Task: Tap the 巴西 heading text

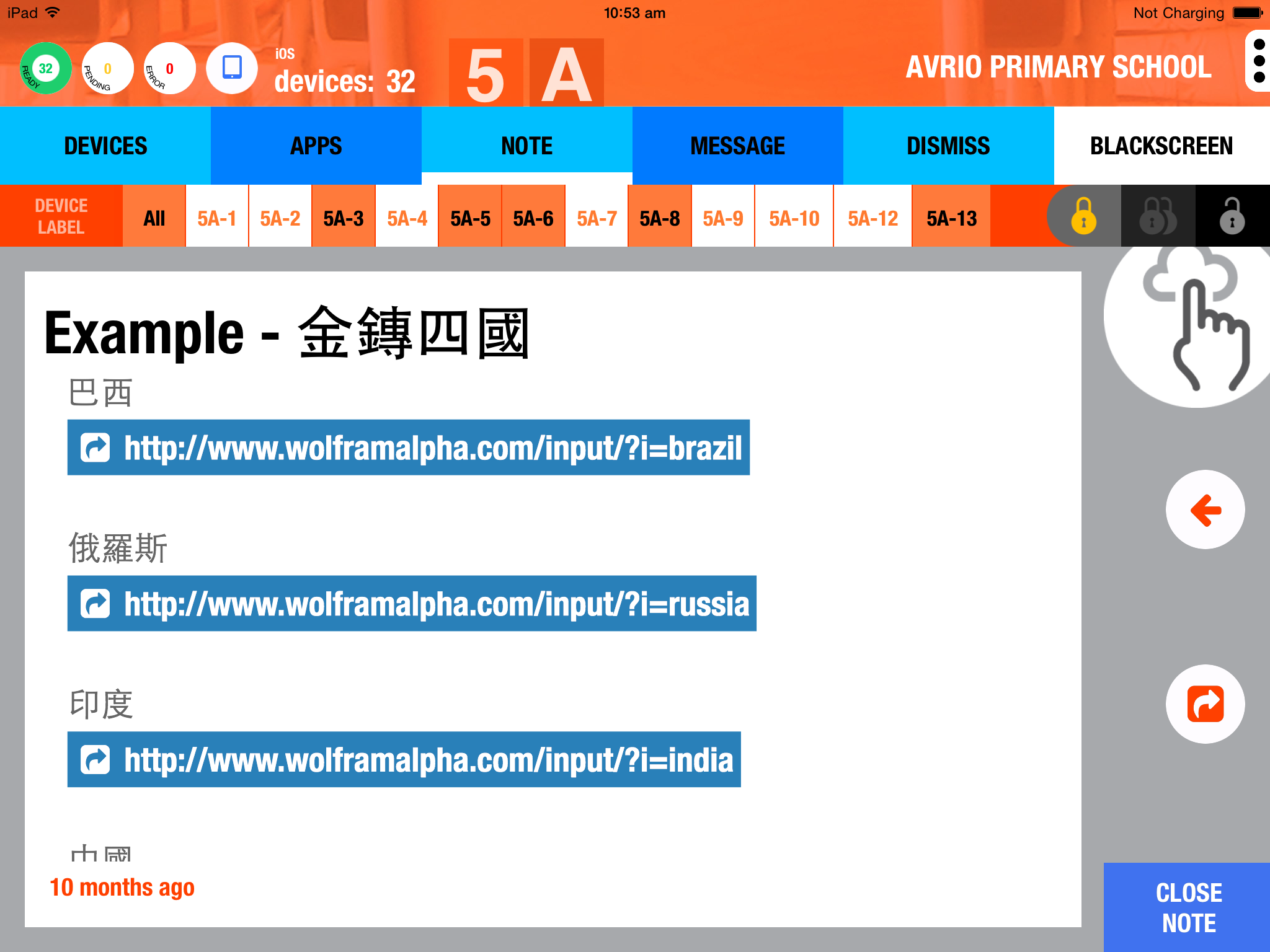Action: [x=100, y=392]
